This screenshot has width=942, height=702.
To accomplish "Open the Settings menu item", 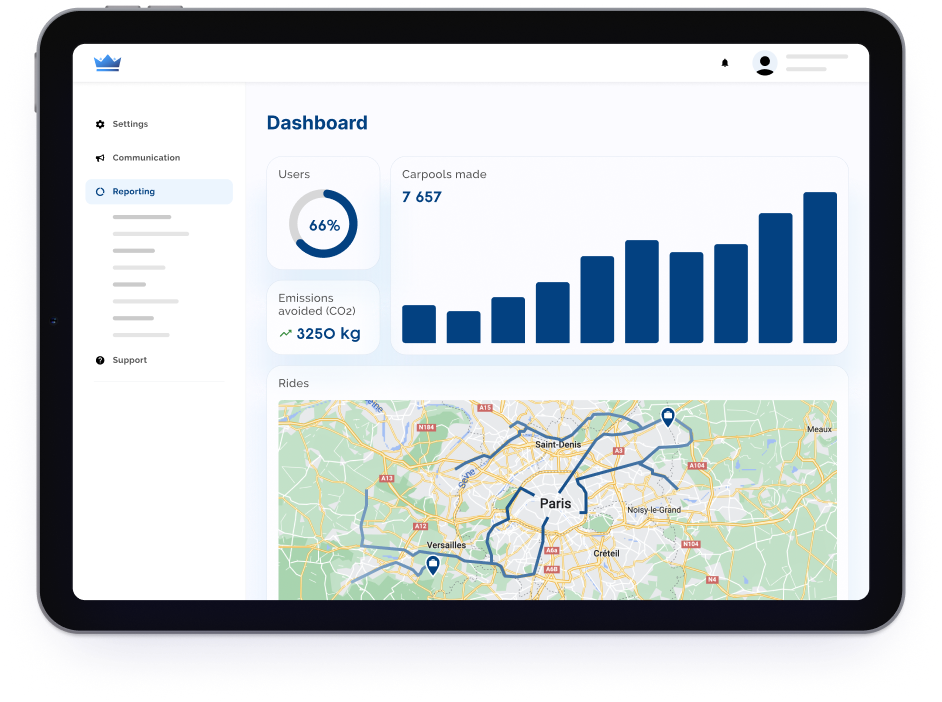I will pyautogui.click(x=130, y=124).
